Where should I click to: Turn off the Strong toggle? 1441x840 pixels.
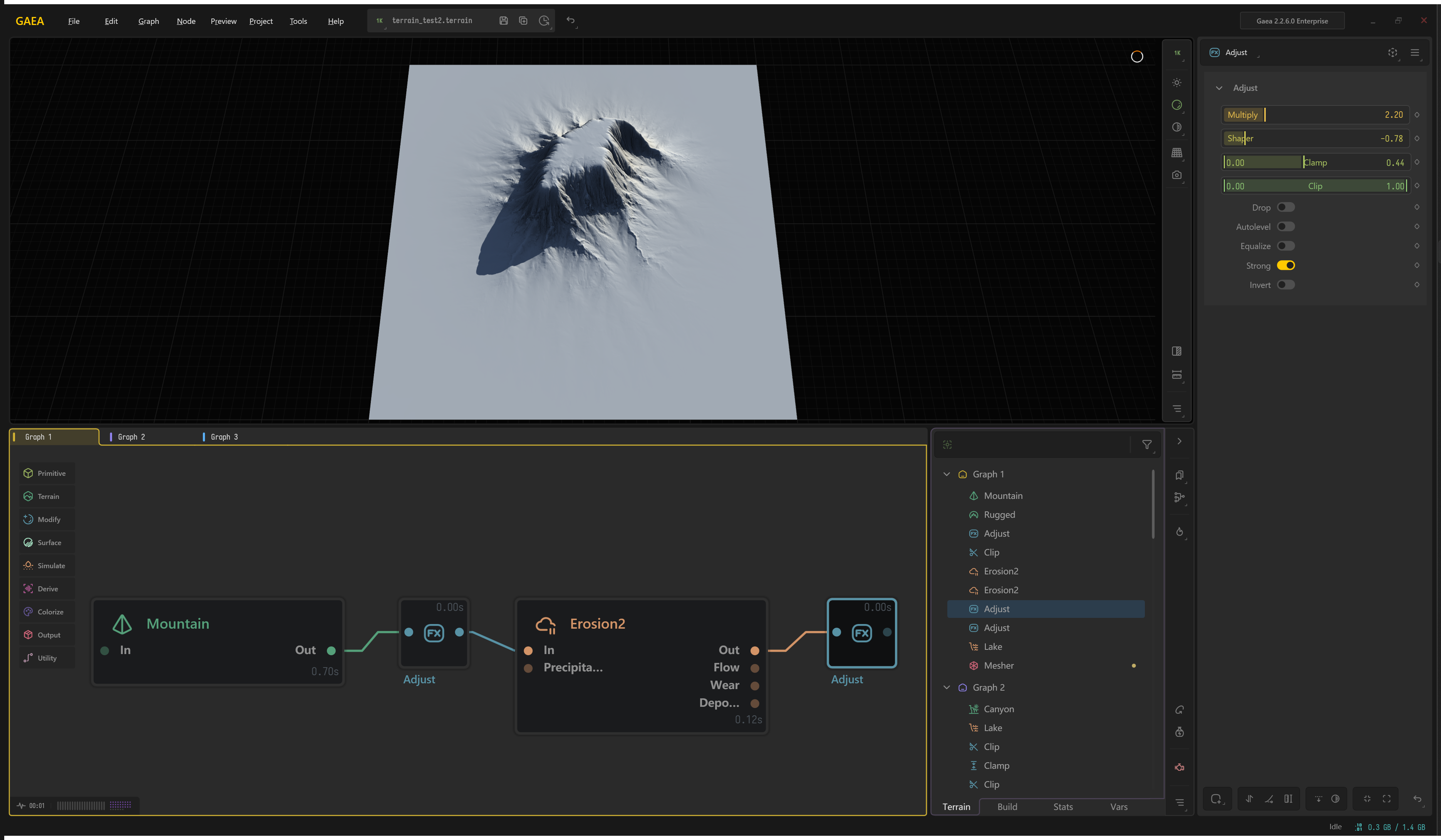pyautogui.click(x=1285, y=265)
